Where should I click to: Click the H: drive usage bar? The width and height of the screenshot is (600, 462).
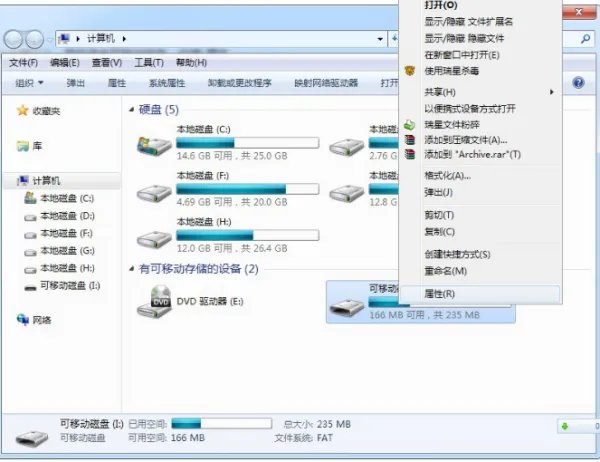(x=248, y=235)
